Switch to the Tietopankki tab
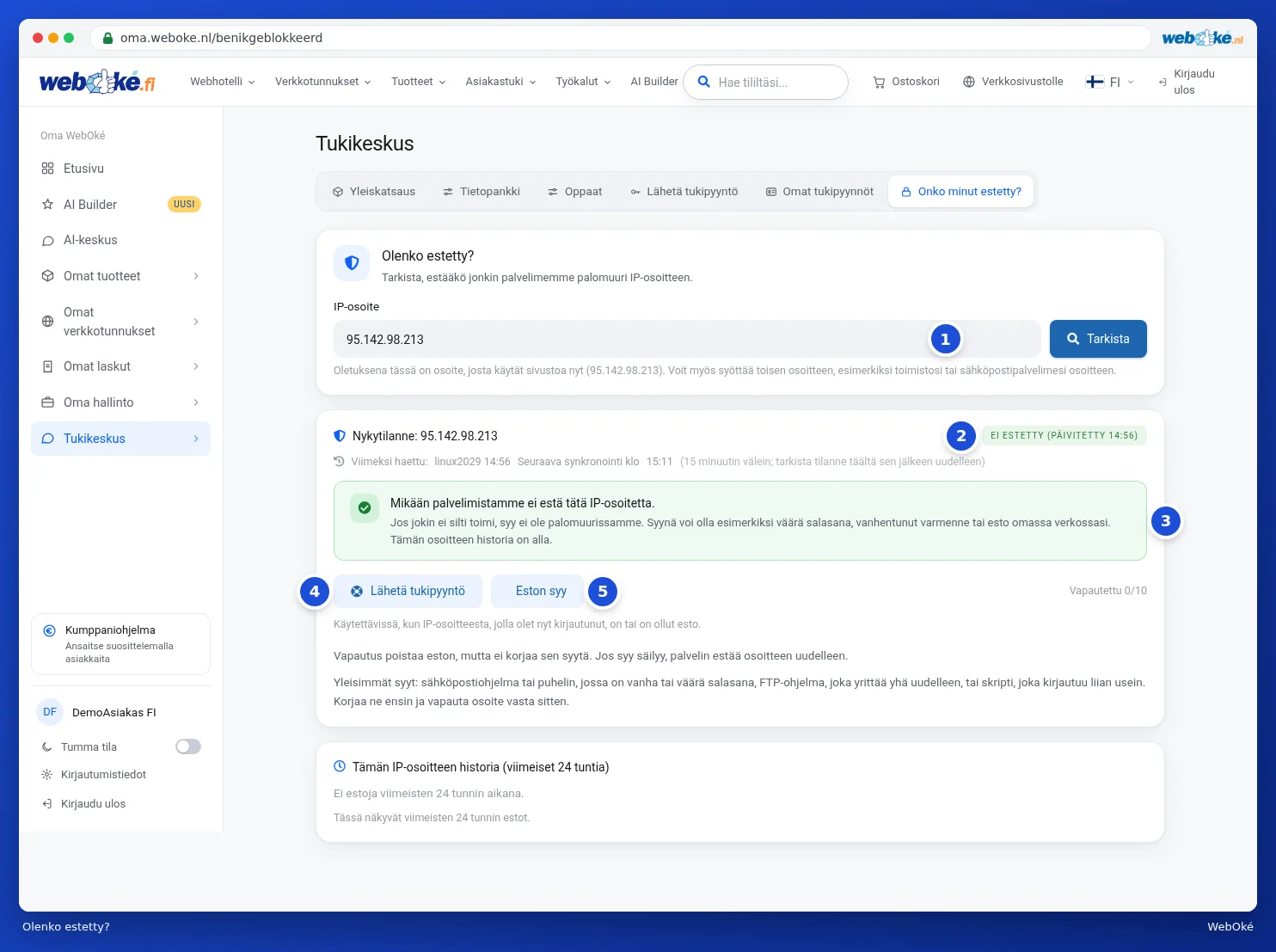This screenshot has height=952, width=1276. click(x=482, y=192)
